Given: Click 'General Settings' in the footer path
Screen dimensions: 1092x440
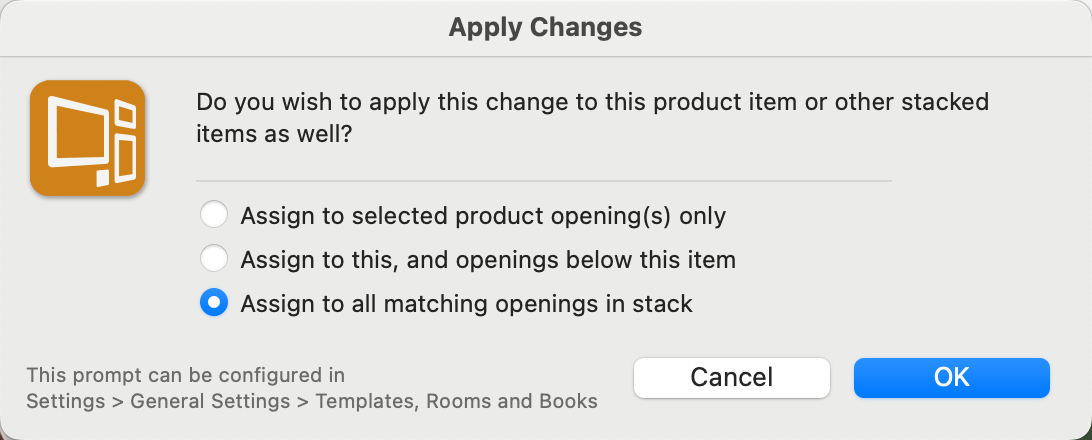Looking at the screenshot, I should (x=205, y=402).
